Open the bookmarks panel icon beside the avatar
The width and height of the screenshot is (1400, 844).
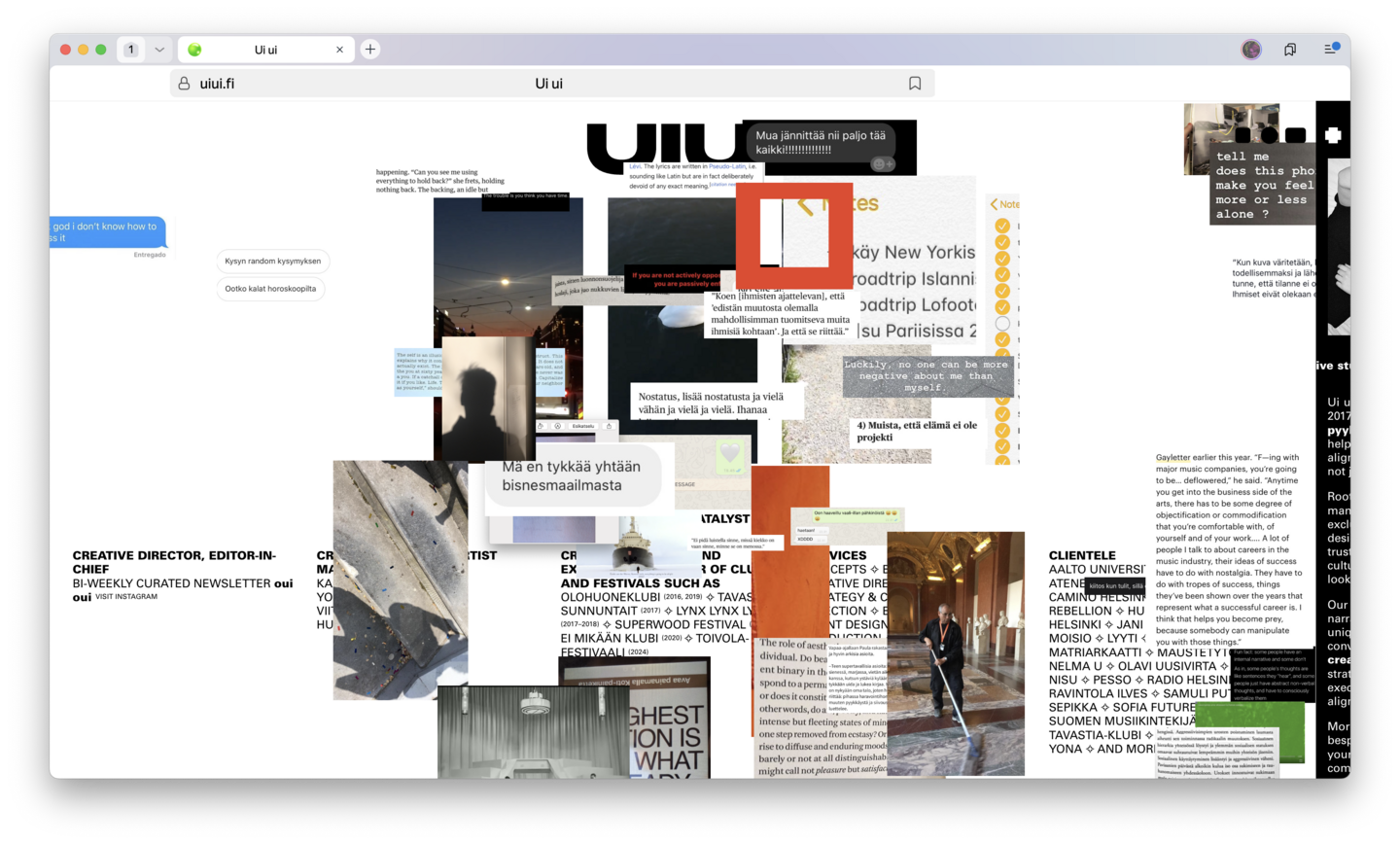pos(1290,50)
